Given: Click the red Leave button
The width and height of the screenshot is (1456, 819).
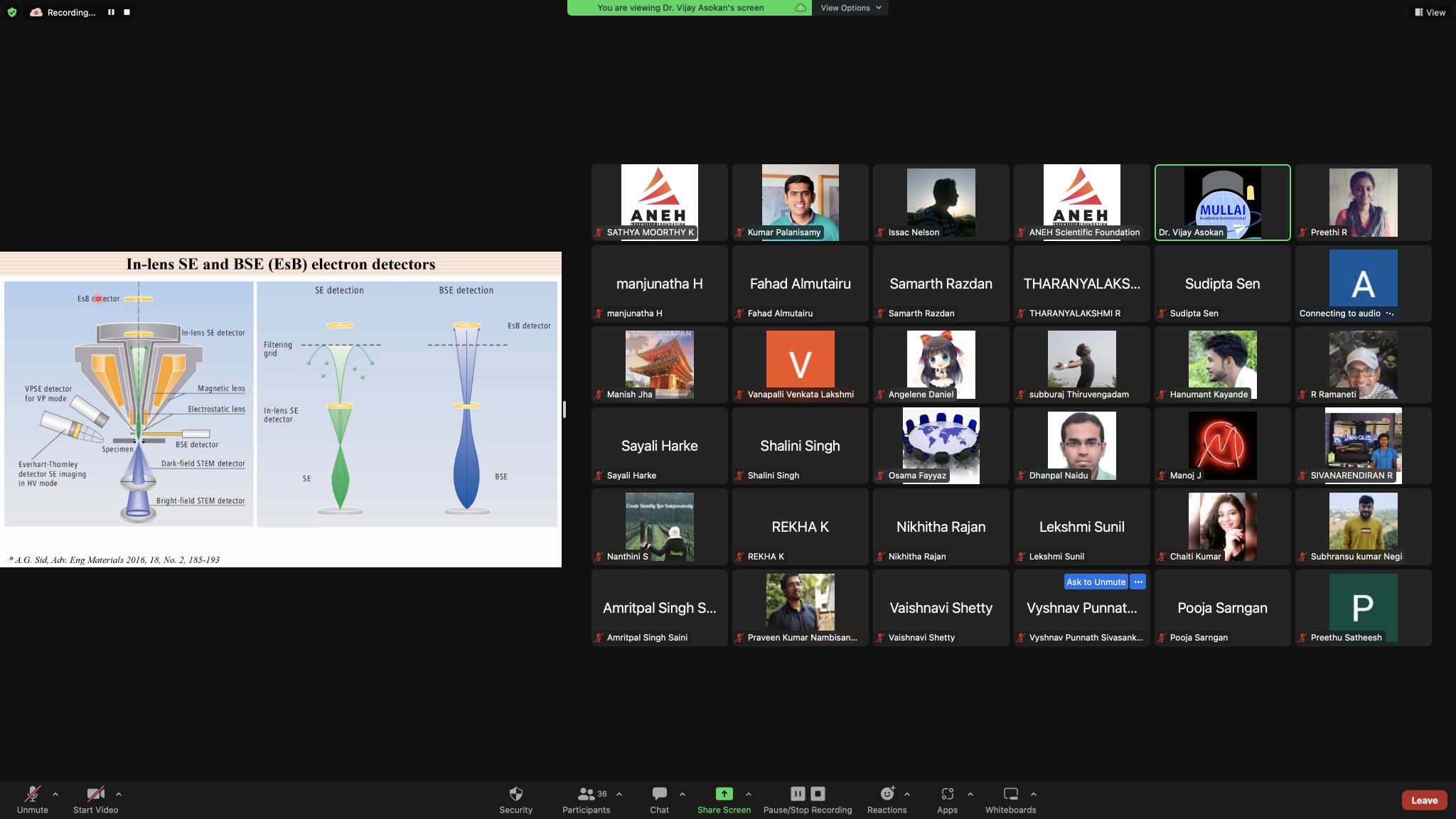Looking at the screenshot, I should pos(1424,800).
